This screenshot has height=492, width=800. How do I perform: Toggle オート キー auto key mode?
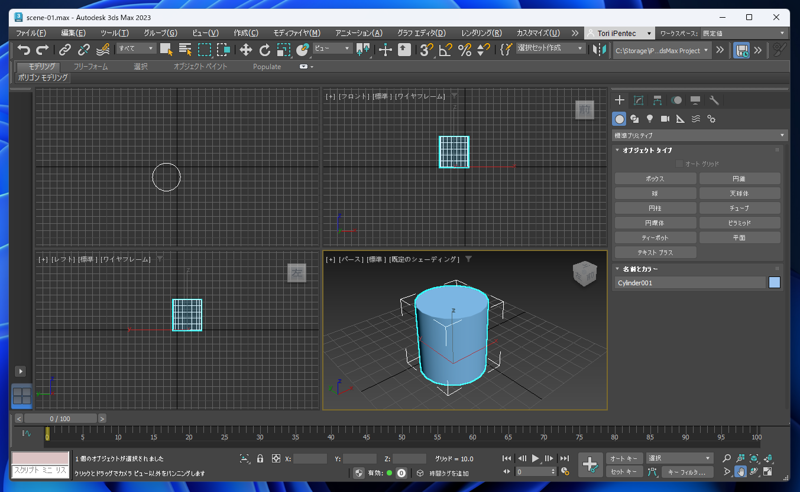coord(624,458)
